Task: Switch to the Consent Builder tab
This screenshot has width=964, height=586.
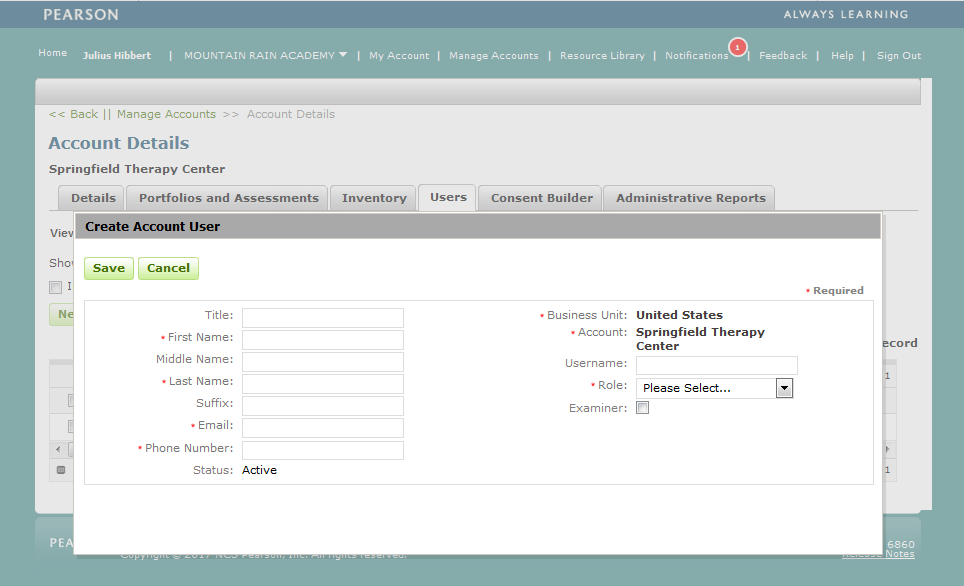Action: 539,197
